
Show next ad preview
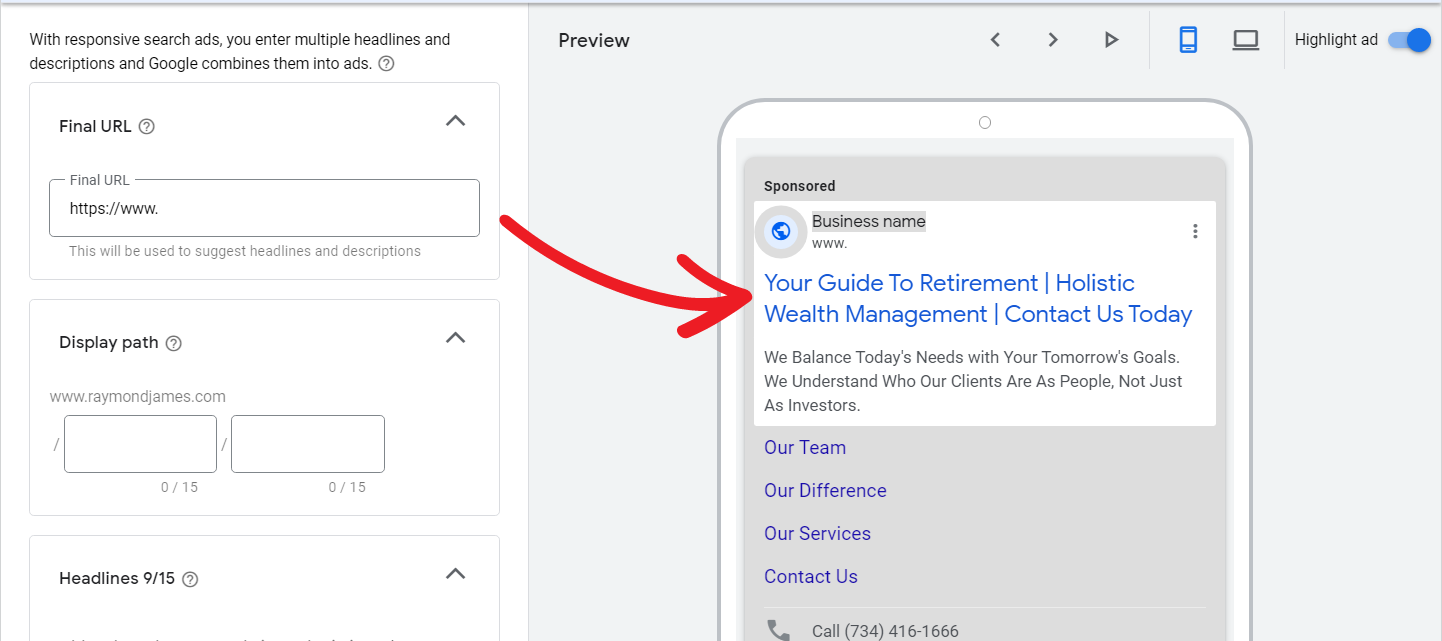click(1053, 40)
